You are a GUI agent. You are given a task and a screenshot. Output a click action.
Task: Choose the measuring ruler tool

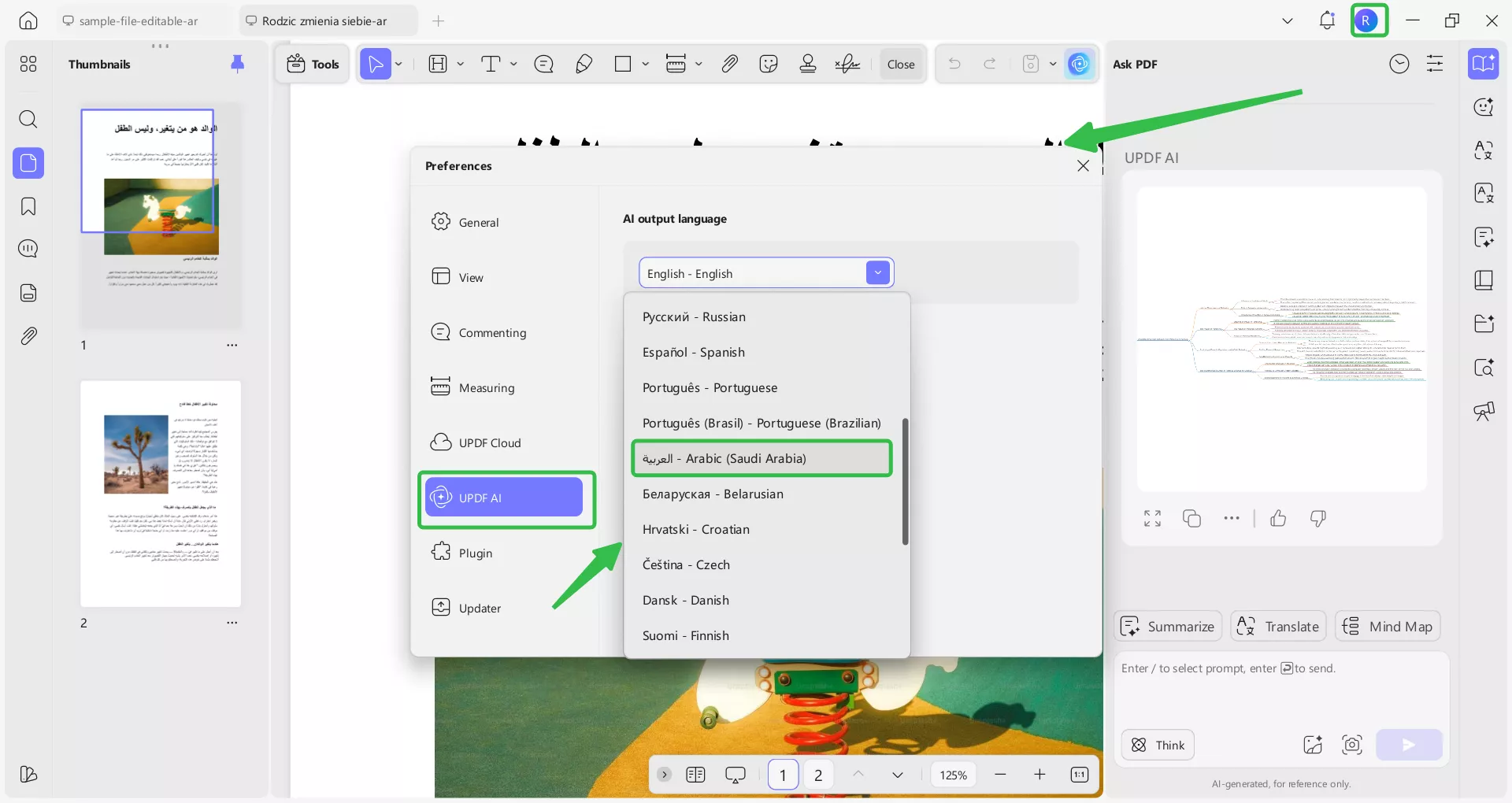(676, 64)
